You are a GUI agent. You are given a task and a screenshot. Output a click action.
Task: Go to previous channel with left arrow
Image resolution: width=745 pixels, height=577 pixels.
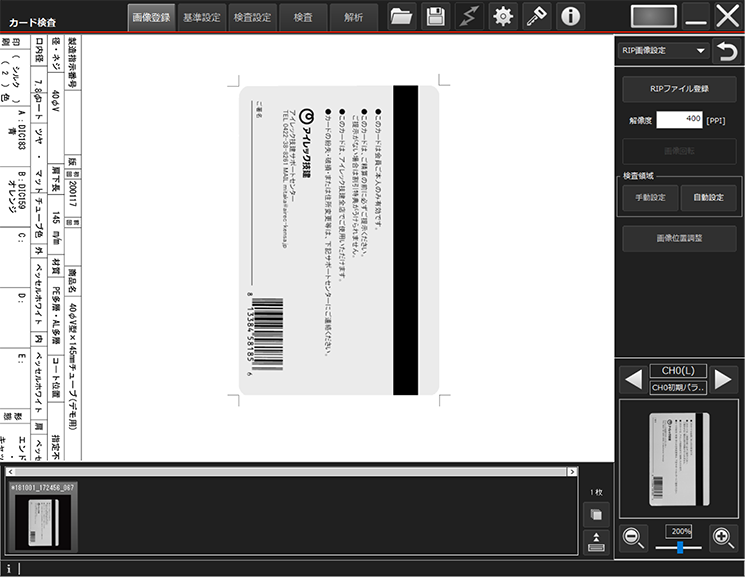(x=633, y=380)
